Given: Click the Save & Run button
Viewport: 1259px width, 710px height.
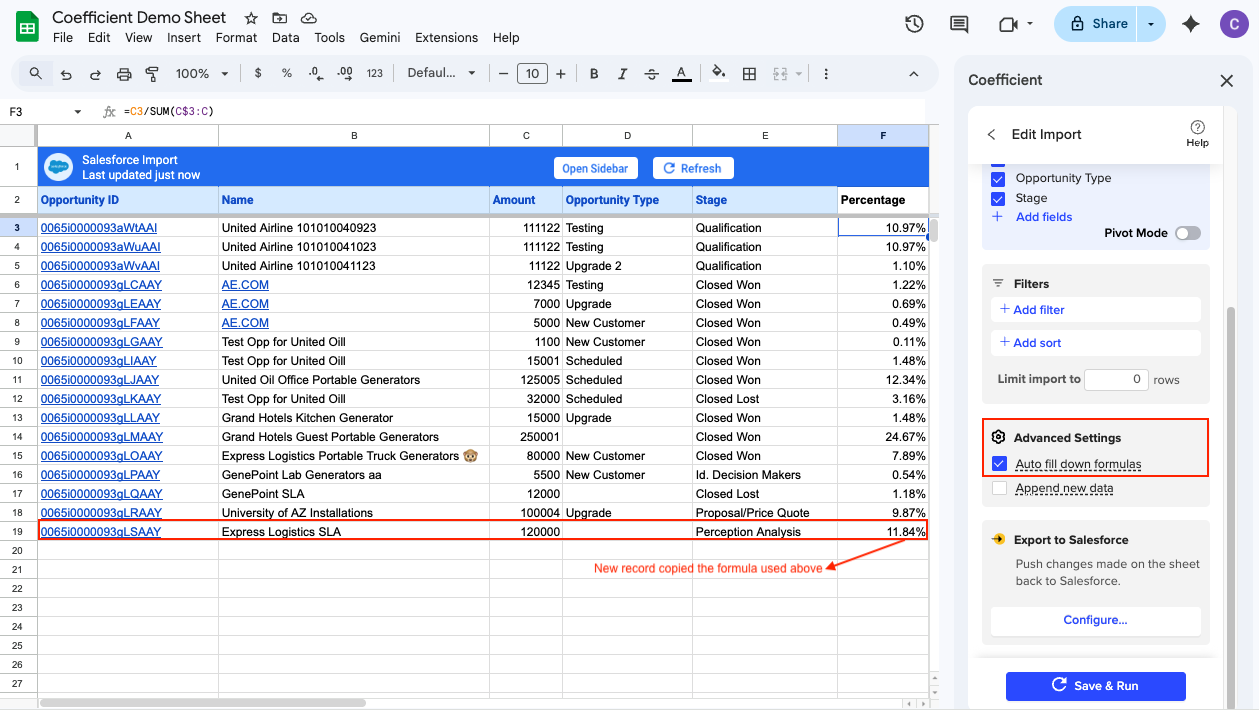Looking at the screenshot, I should 1095,686.
